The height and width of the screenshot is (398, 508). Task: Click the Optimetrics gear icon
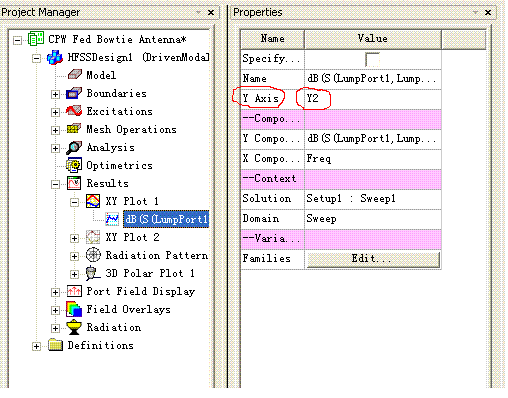tap(74, 165)
